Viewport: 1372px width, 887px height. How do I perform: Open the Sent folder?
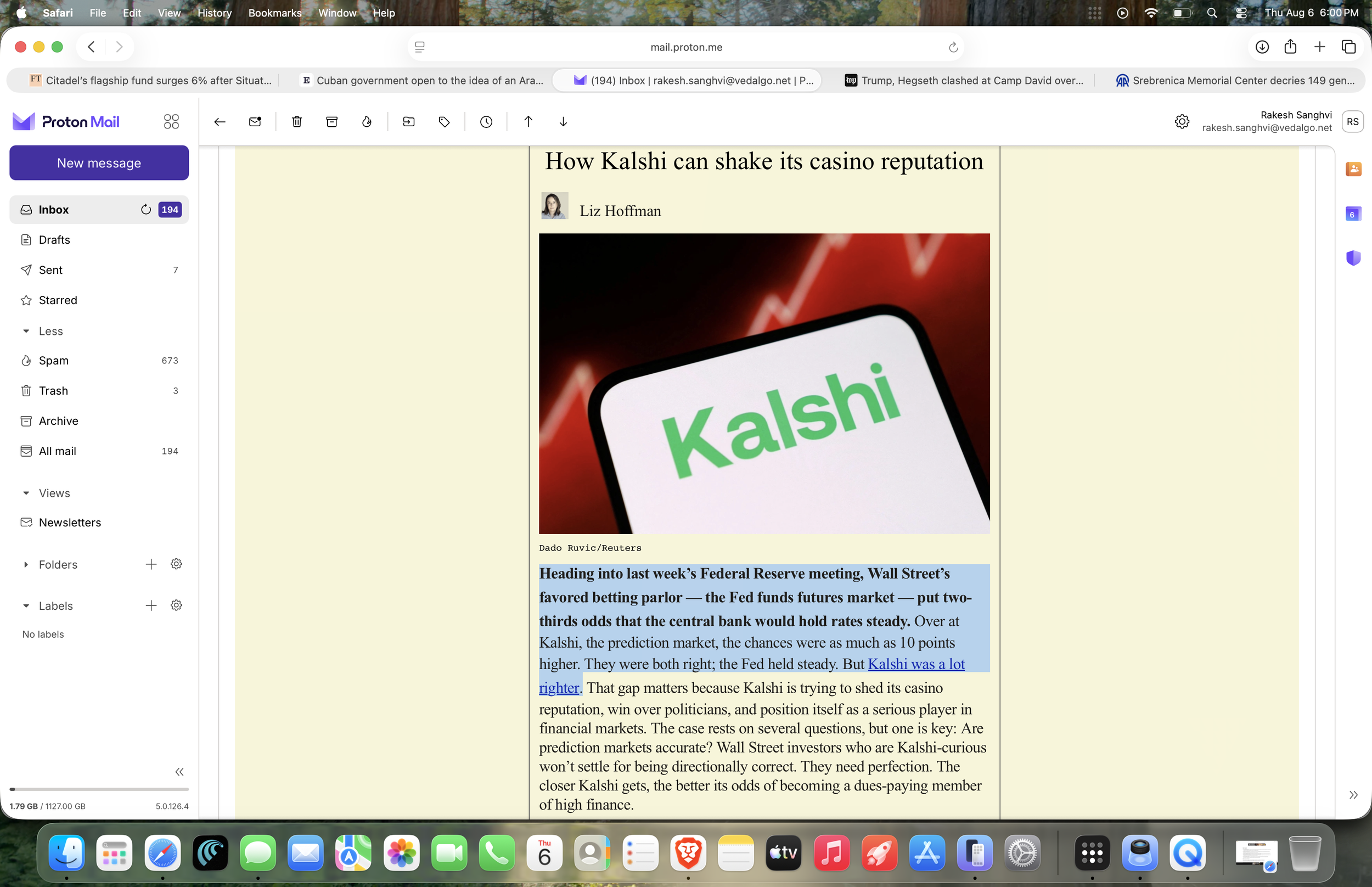point(99,270)
